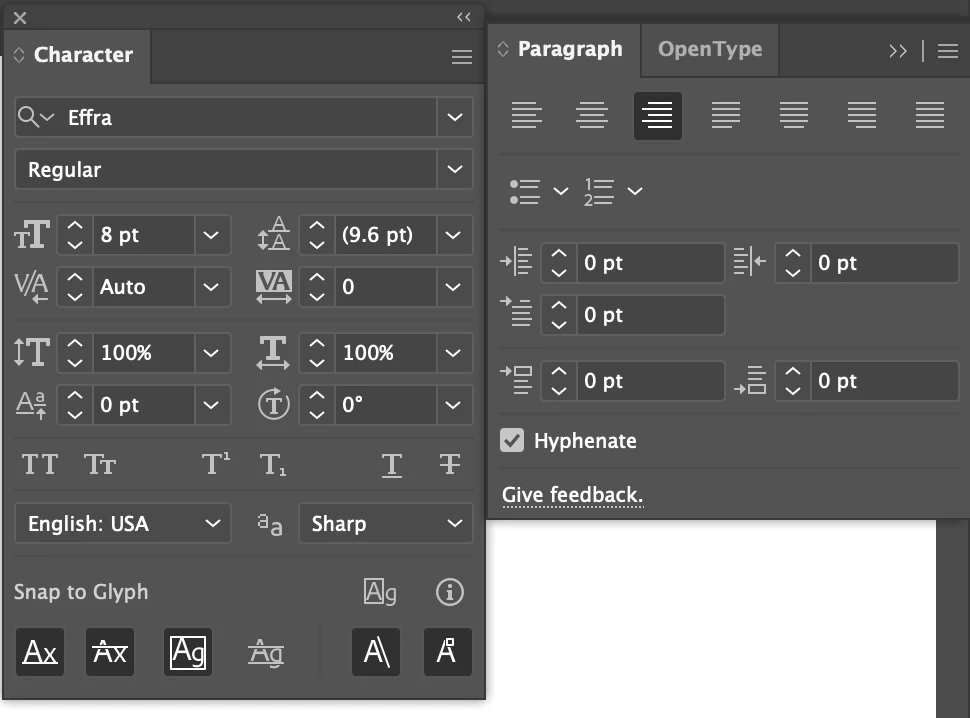
Task: Toggle Superscript text style
Action: [216, 464]
